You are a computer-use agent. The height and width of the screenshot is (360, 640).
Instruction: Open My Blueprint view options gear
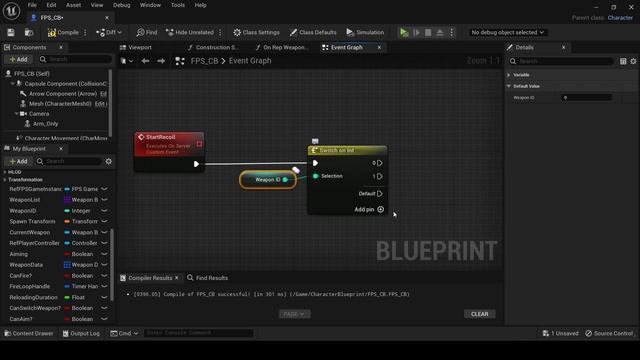(109, 161)
